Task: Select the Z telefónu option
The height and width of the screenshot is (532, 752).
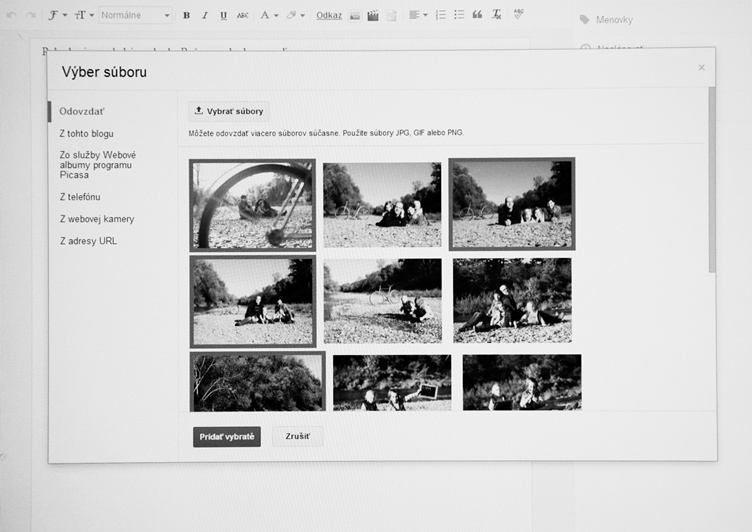Action: (x=80, y=197)
